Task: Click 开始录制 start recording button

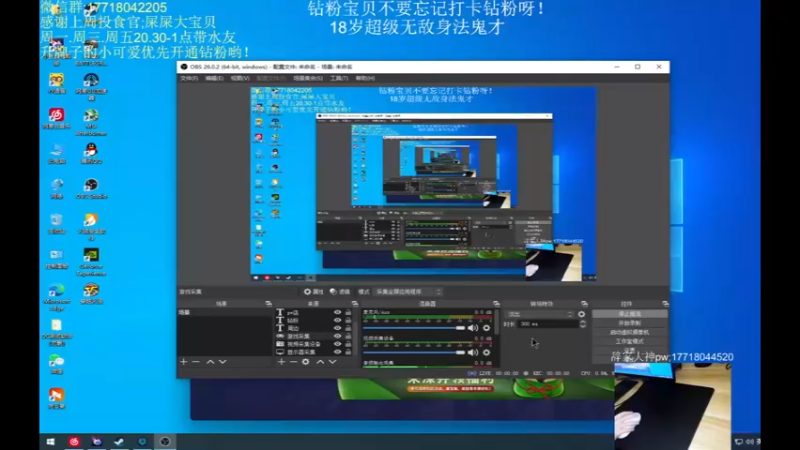Action: 630,323
